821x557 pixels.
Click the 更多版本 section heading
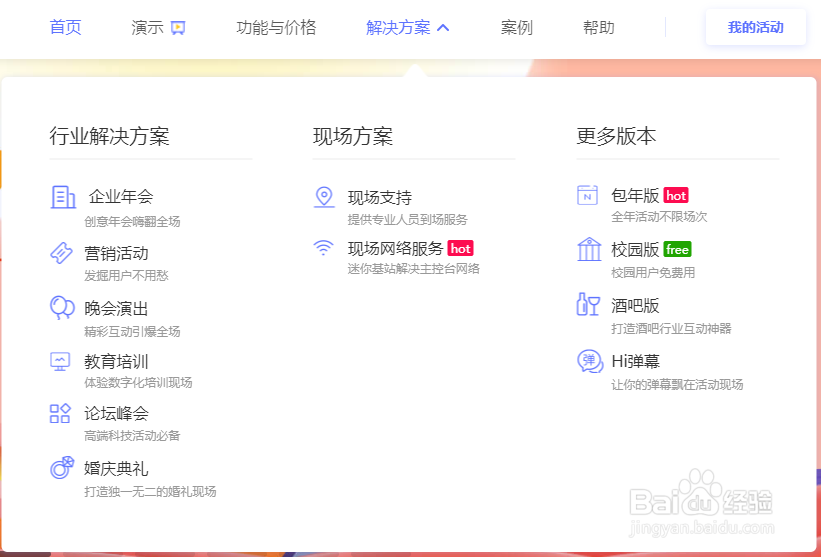[616, 136]
